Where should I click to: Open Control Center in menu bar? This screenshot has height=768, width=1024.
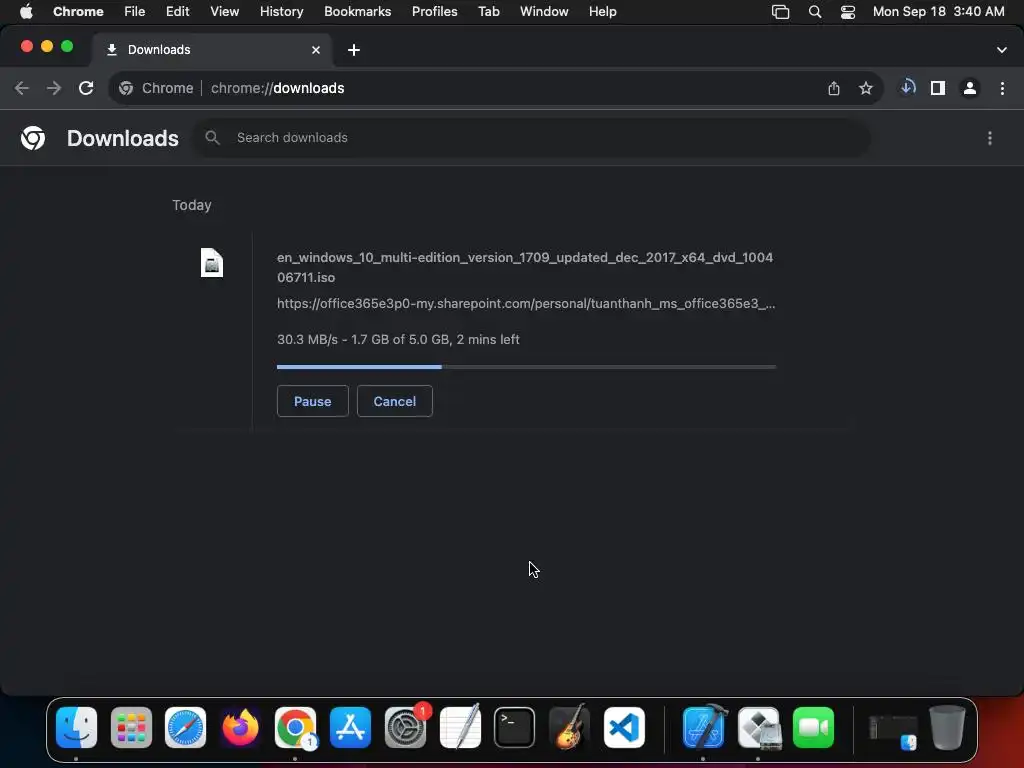848,12
